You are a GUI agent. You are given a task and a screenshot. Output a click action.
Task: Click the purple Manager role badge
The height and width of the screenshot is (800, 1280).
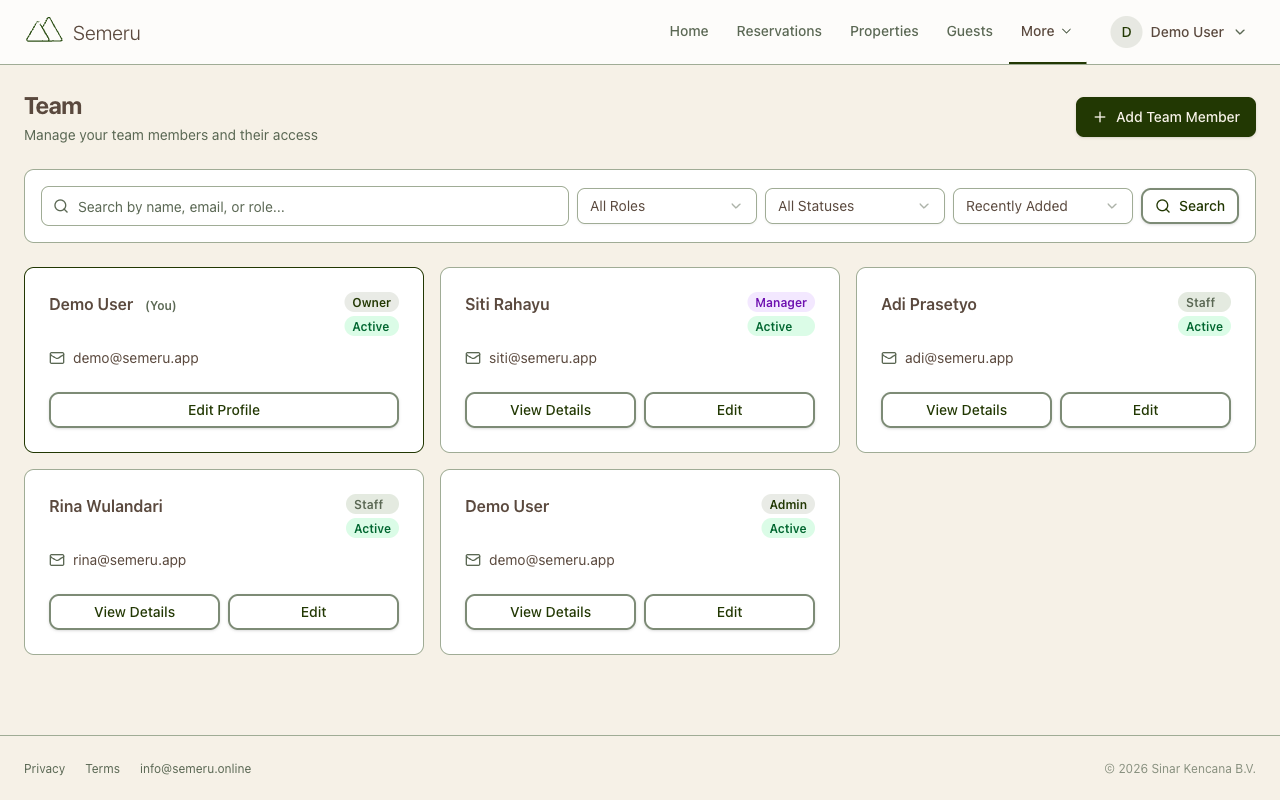[x=781, y=302]
